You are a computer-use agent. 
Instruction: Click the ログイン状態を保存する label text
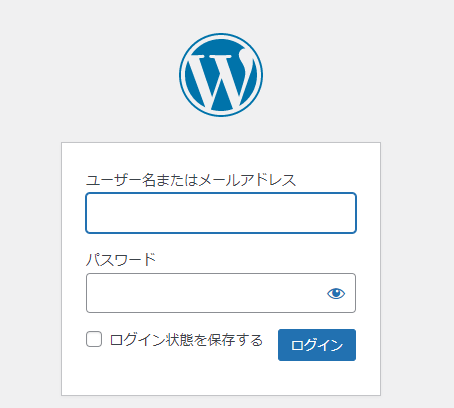pyautogui.click(x=186, y=340)
